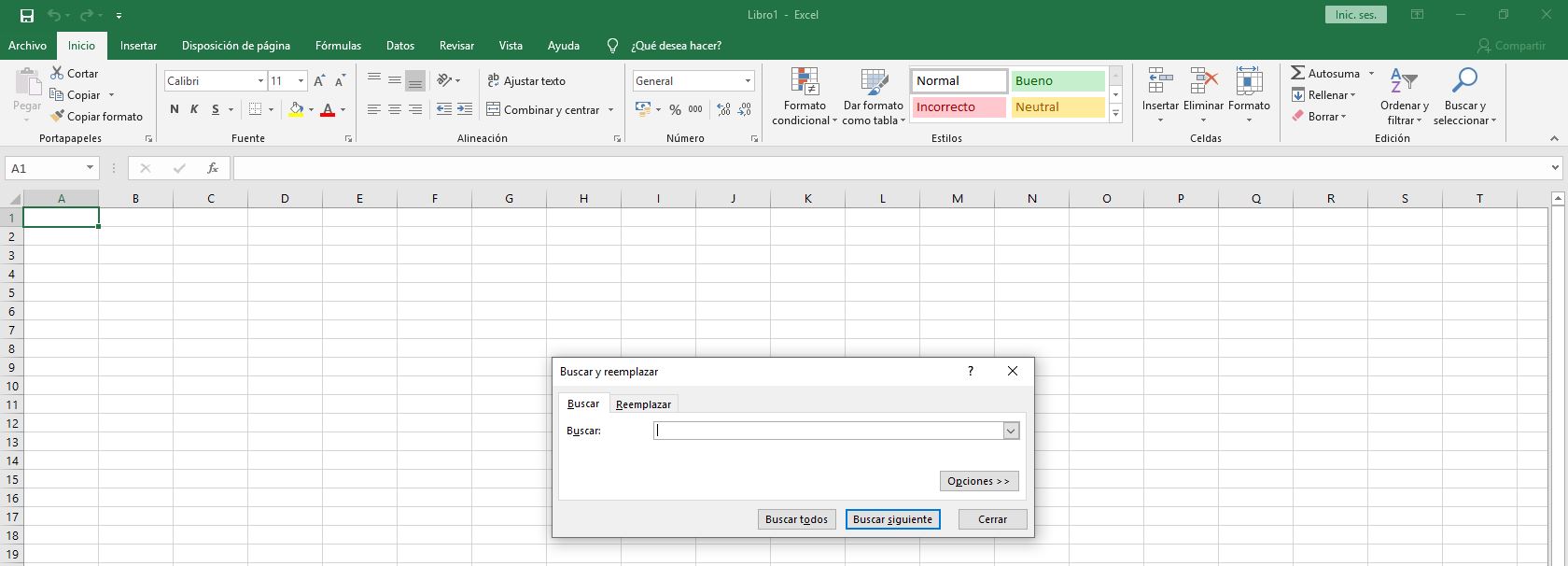Click the Autosuma sigma icon

pos(1297,73)
